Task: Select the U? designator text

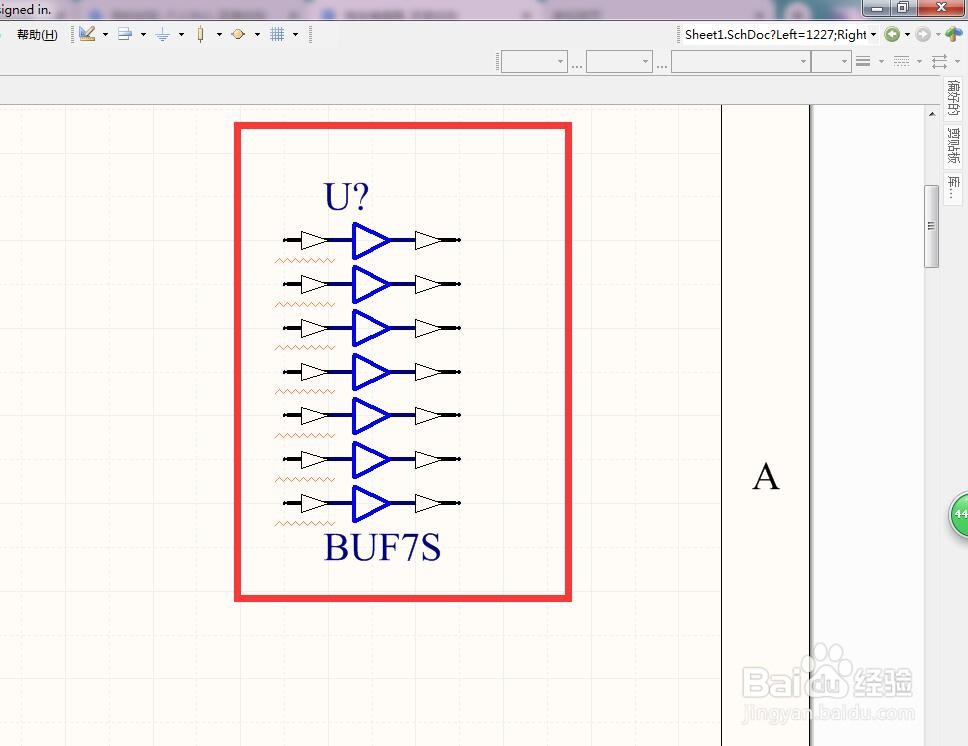Action: click(x=346, y=196)
